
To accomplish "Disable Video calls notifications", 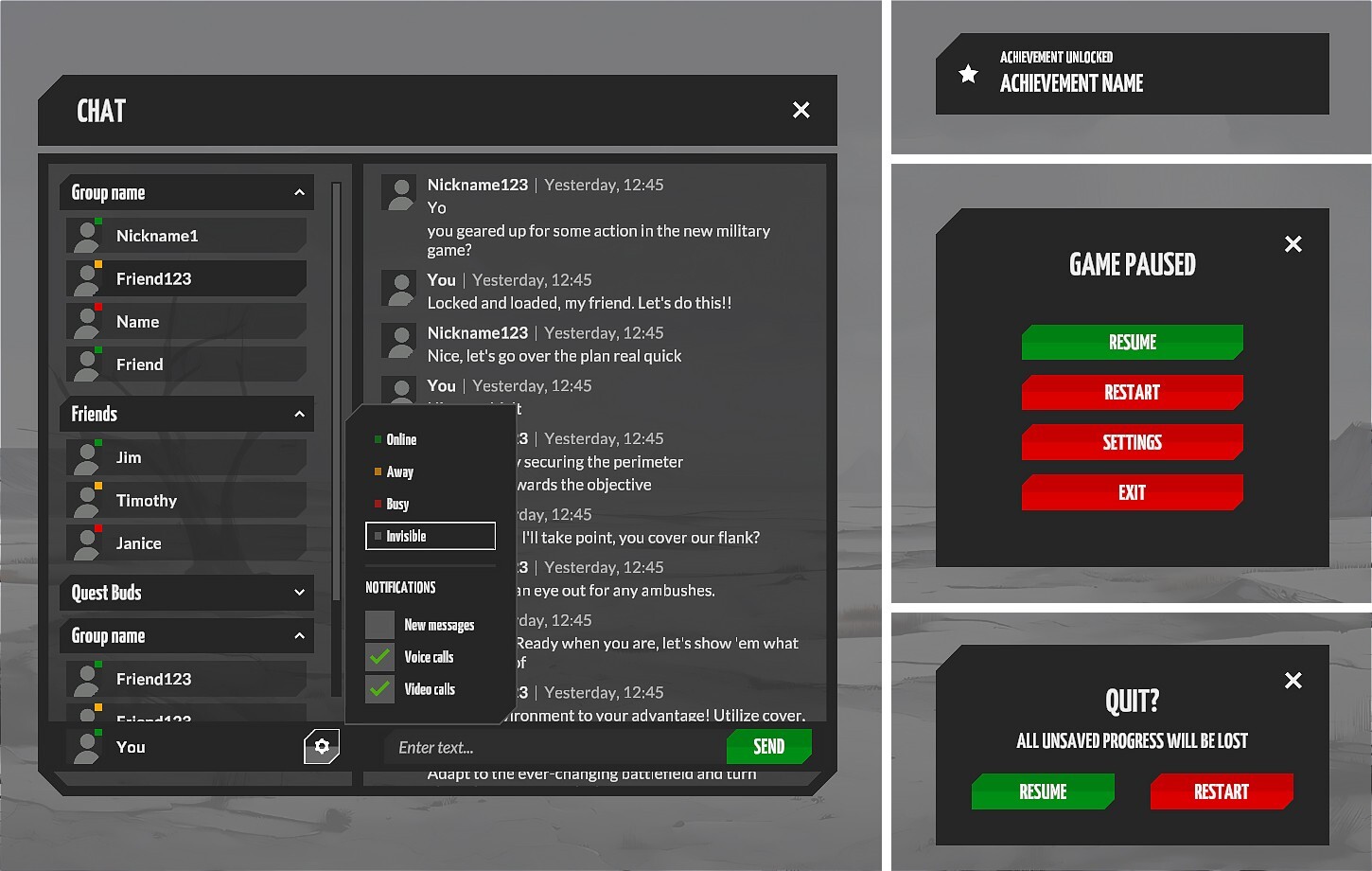I will click(378, 688).
